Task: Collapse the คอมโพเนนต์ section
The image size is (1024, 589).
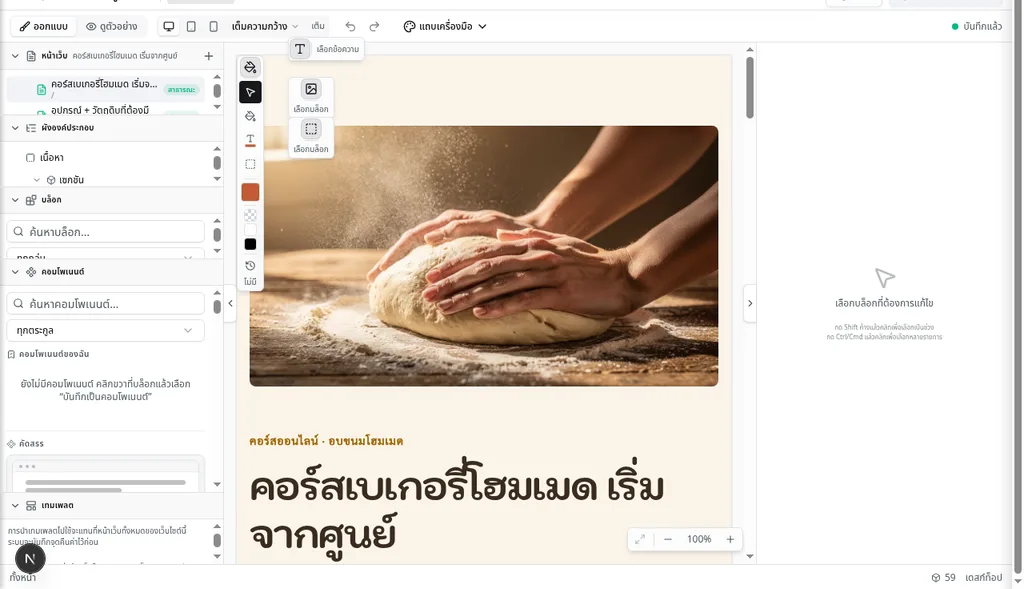Action: click(x=15, y=272)
